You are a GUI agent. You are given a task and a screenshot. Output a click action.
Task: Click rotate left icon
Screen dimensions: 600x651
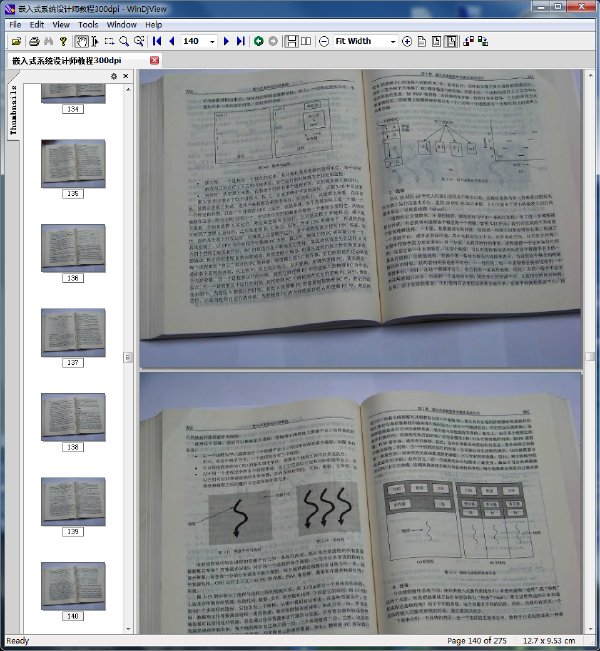coord(468,41)
